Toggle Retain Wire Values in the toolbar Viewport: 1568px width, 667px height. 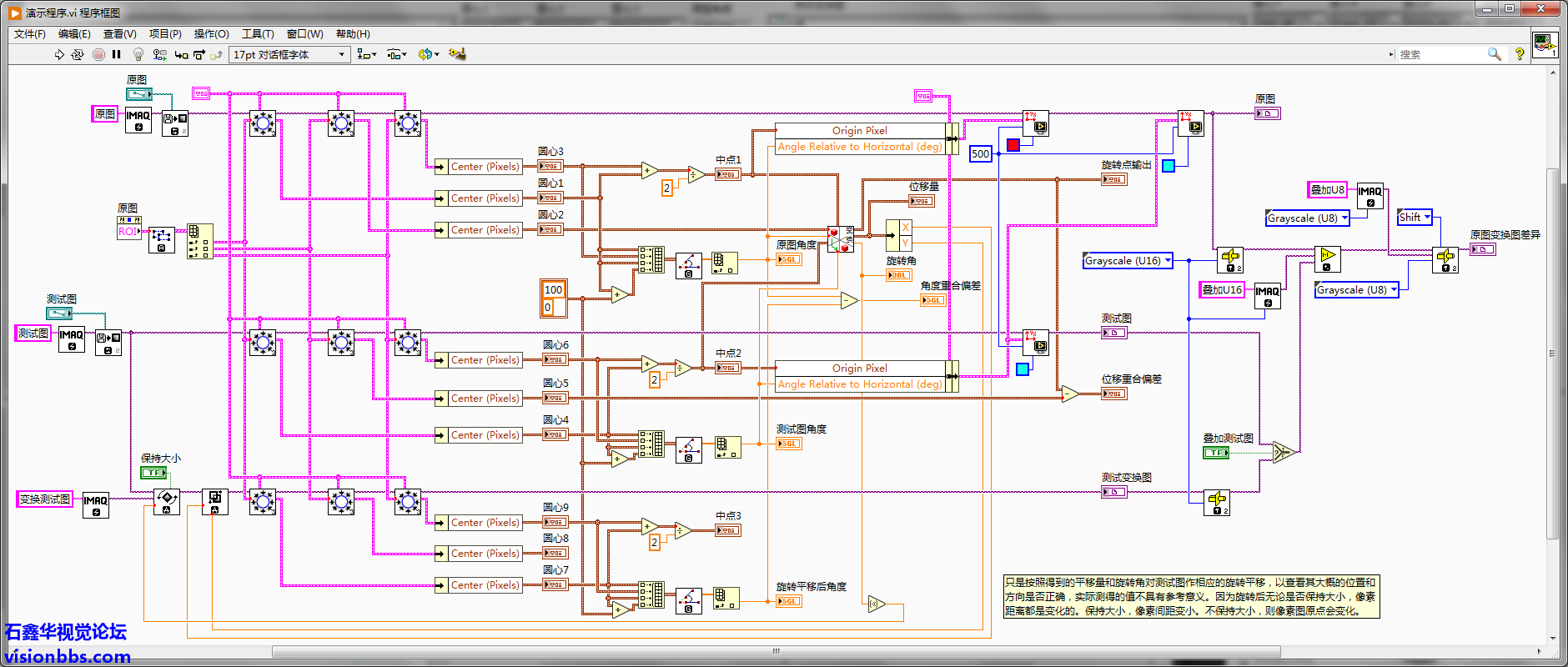pyautogui.click(x=159, y=55)
